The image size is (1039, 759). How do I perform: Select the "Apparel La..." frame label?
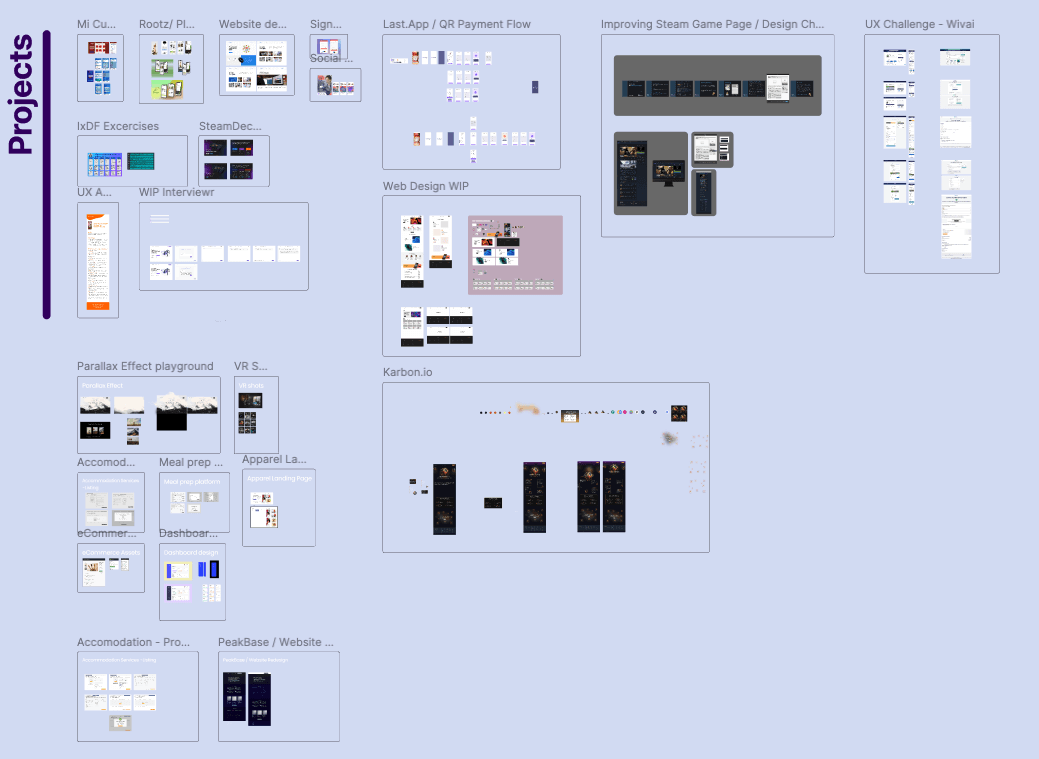[274, 459]
